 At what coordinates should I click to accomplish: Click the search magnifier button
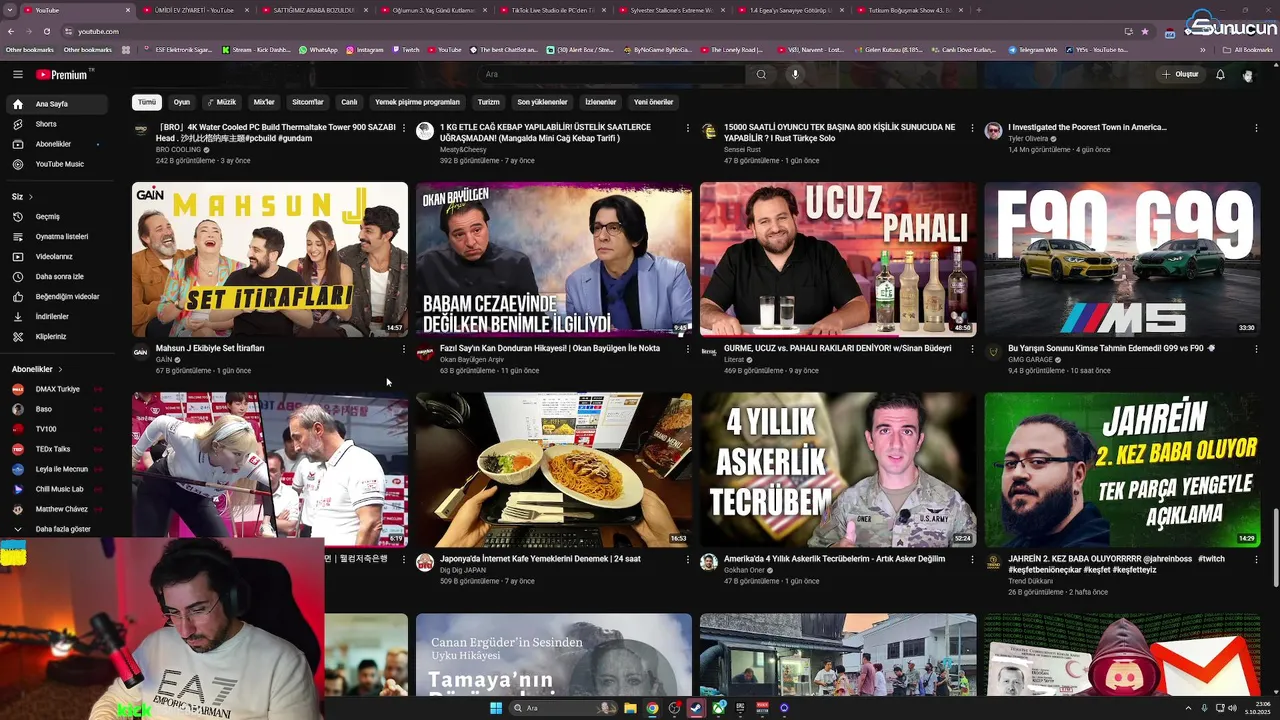click(x=761, y=74)
